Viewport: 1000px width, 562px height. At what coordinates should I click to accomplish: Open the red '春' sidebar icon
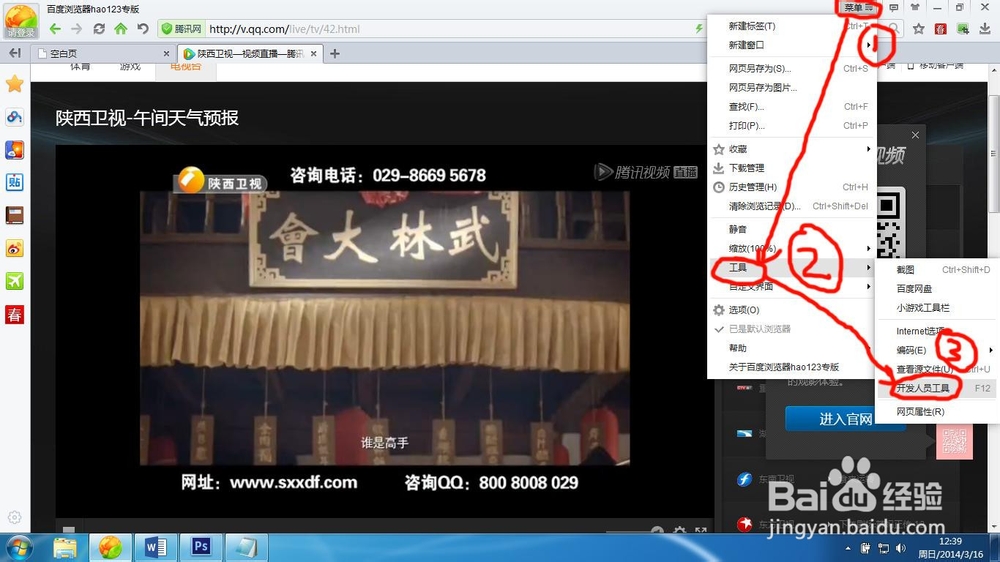14,314
